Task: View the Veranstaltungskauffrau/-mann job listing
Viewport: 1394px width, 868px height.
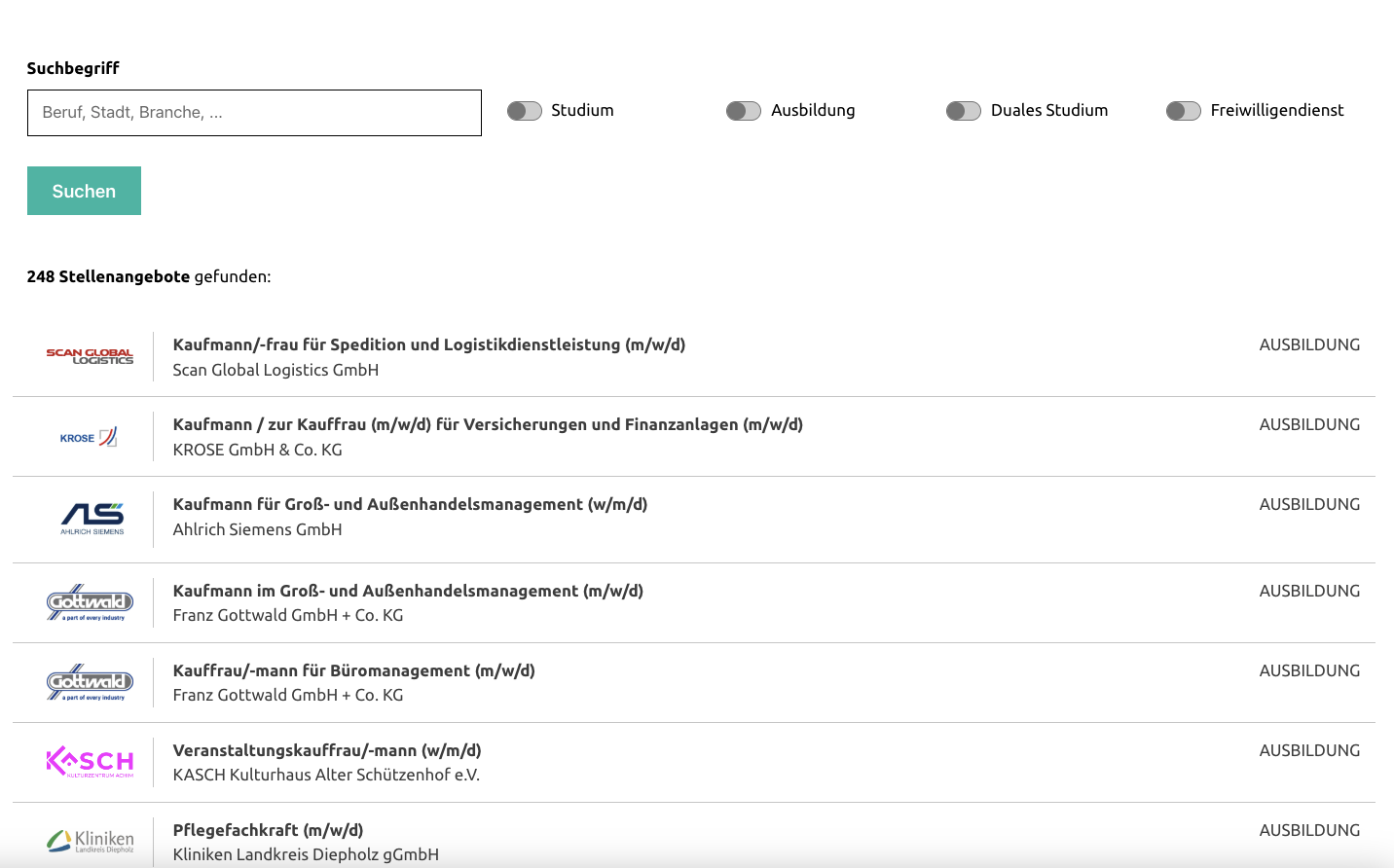Action: click(327, 750)
